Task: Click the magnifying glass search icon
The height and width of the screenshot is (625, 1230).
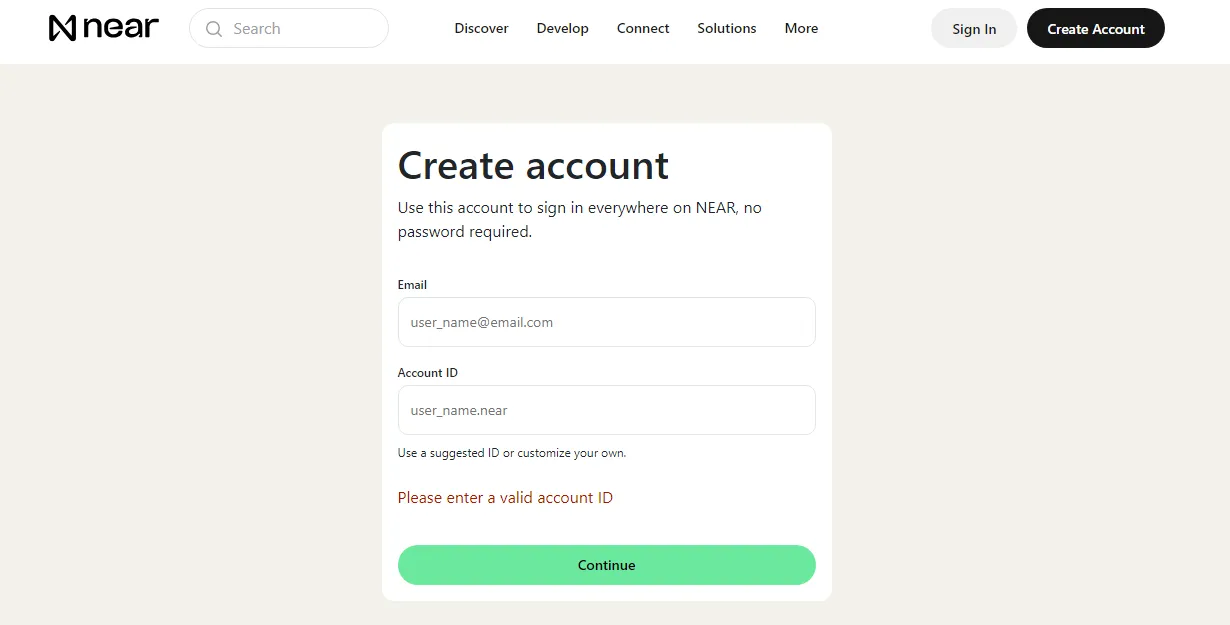Action: [213, 29]
